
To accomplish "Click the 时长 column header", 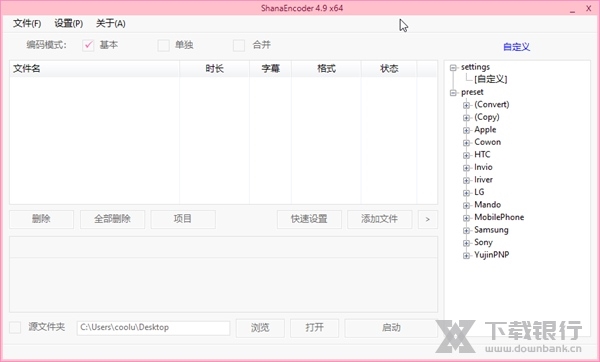I will [x=214, y=69].
